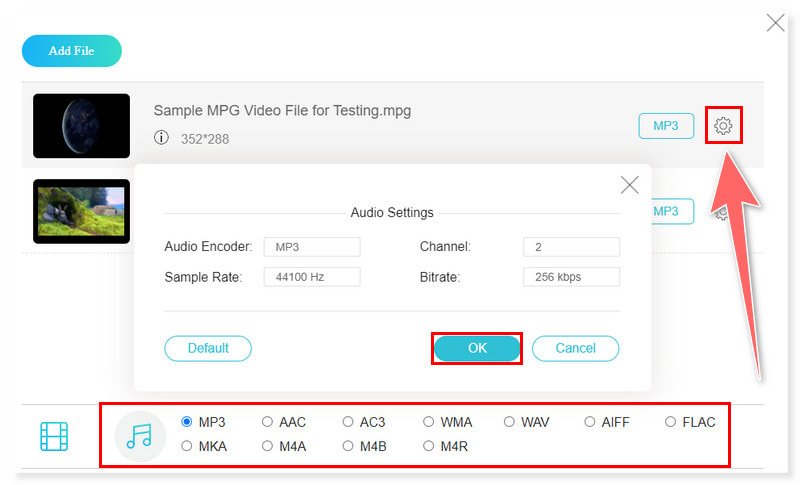Open the Sample Rate 44100 Hz dropdown
800x485 pixels.
point(312,277)
